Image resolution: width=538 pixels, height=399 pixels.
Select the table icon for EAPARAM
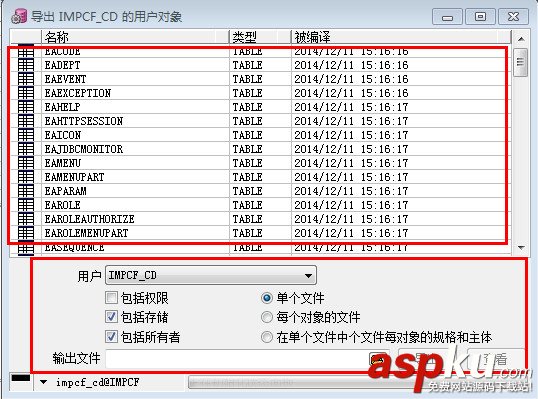click(x=26, y=191)
